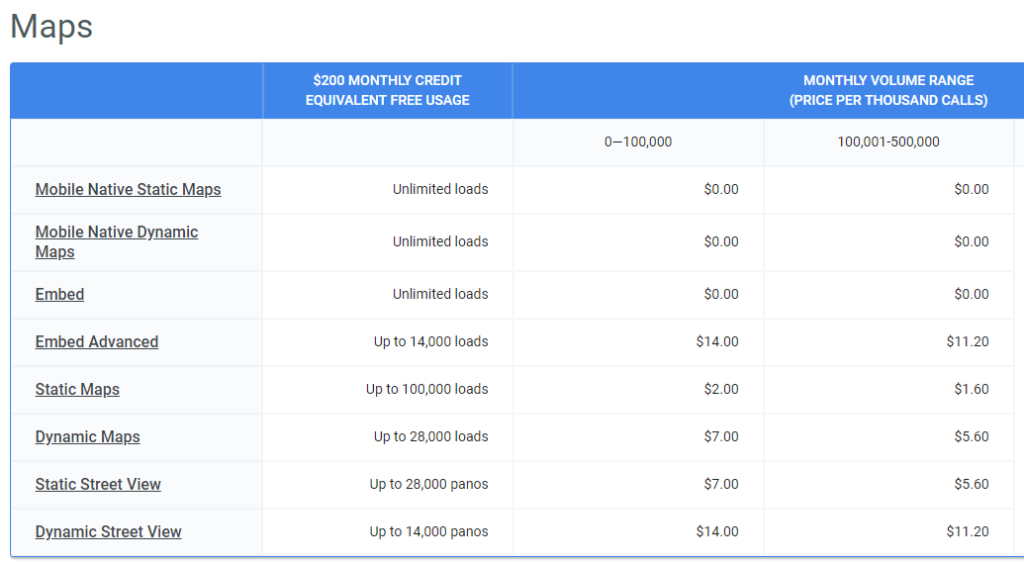Open the Static Street View link
1024x564 pixels.
98,484
